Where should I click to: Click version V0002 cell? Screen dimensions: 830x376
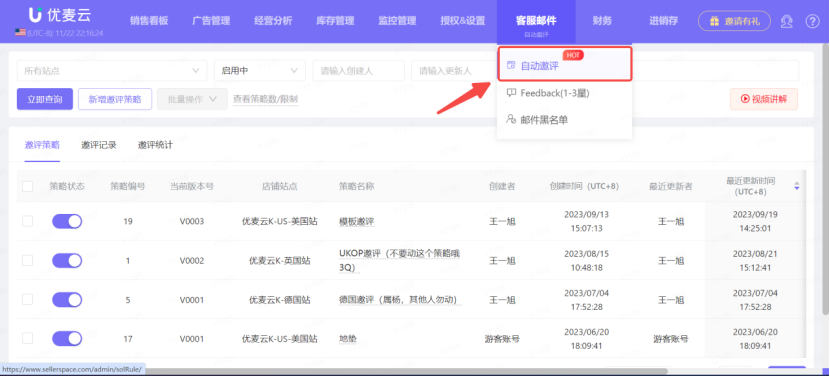pos(192,261)
